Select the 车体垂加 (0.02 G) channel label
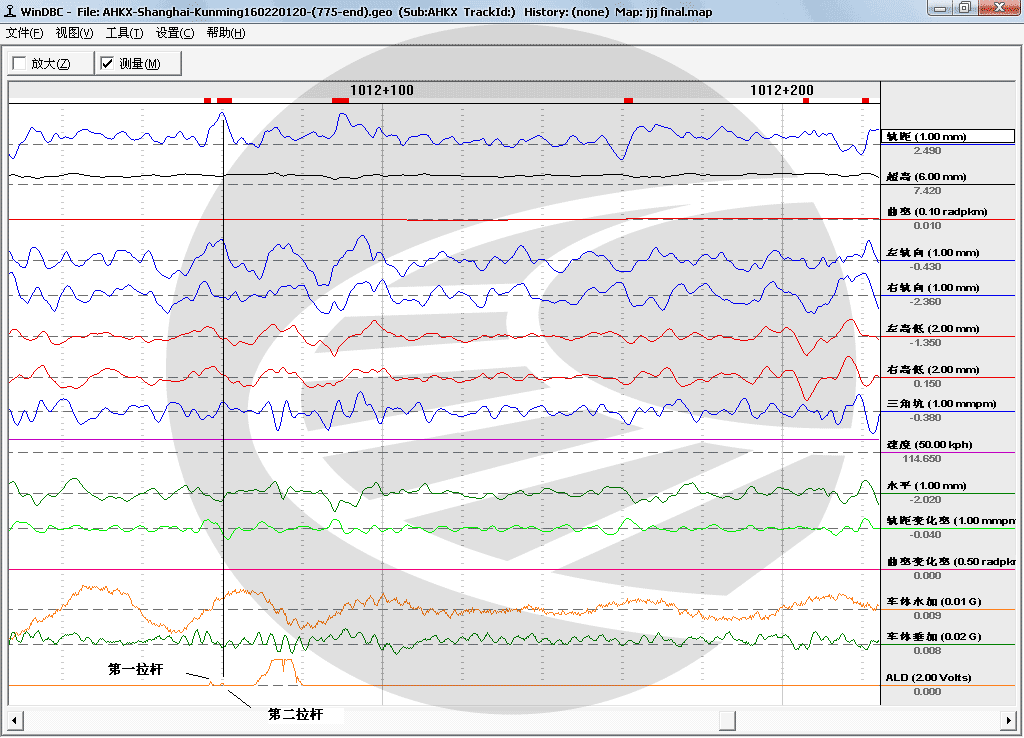The height and width of the screenshot is (738, 1024). [934, 637]
